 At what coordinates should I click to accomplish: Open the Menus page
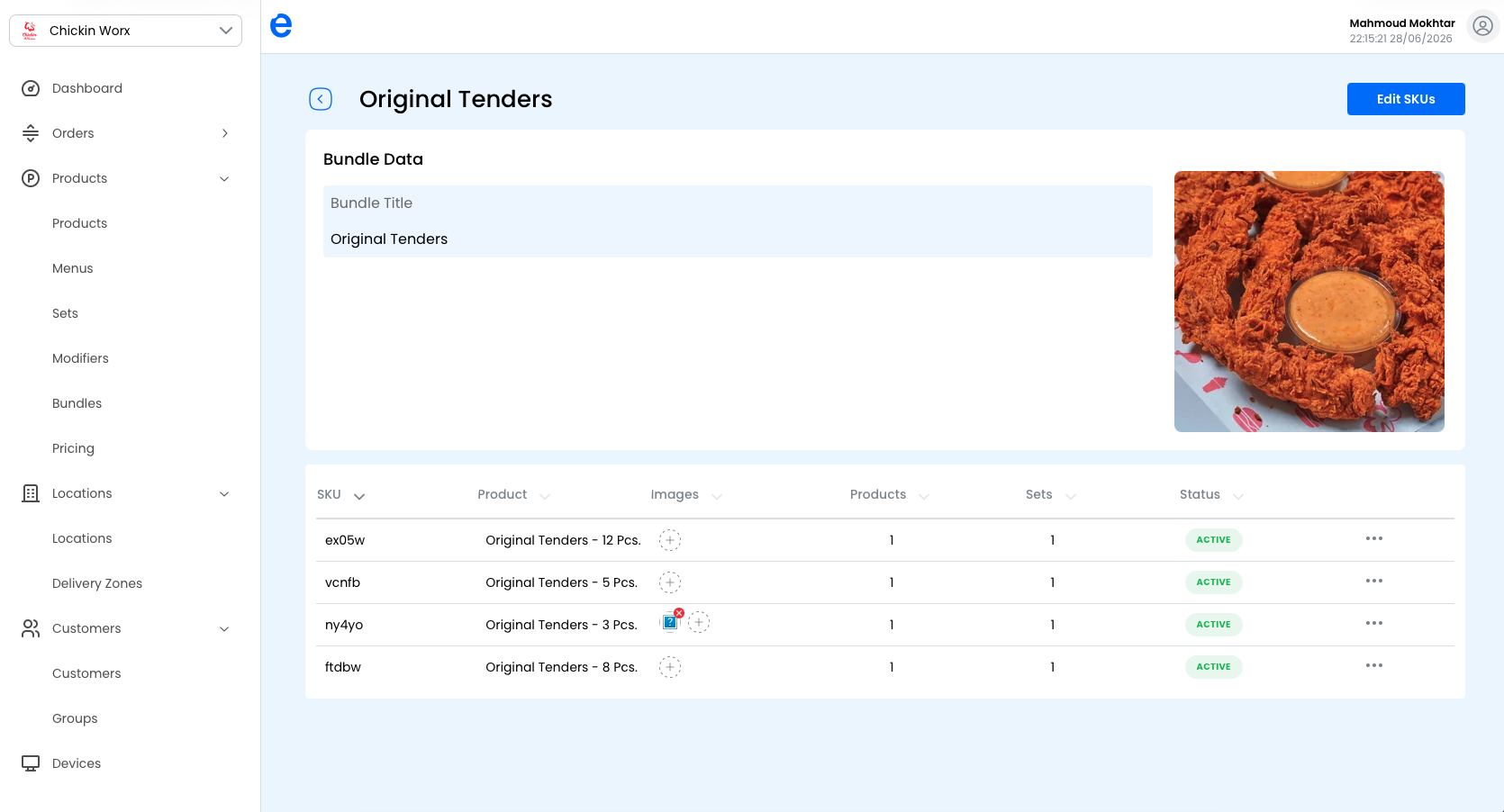point(72,268)
